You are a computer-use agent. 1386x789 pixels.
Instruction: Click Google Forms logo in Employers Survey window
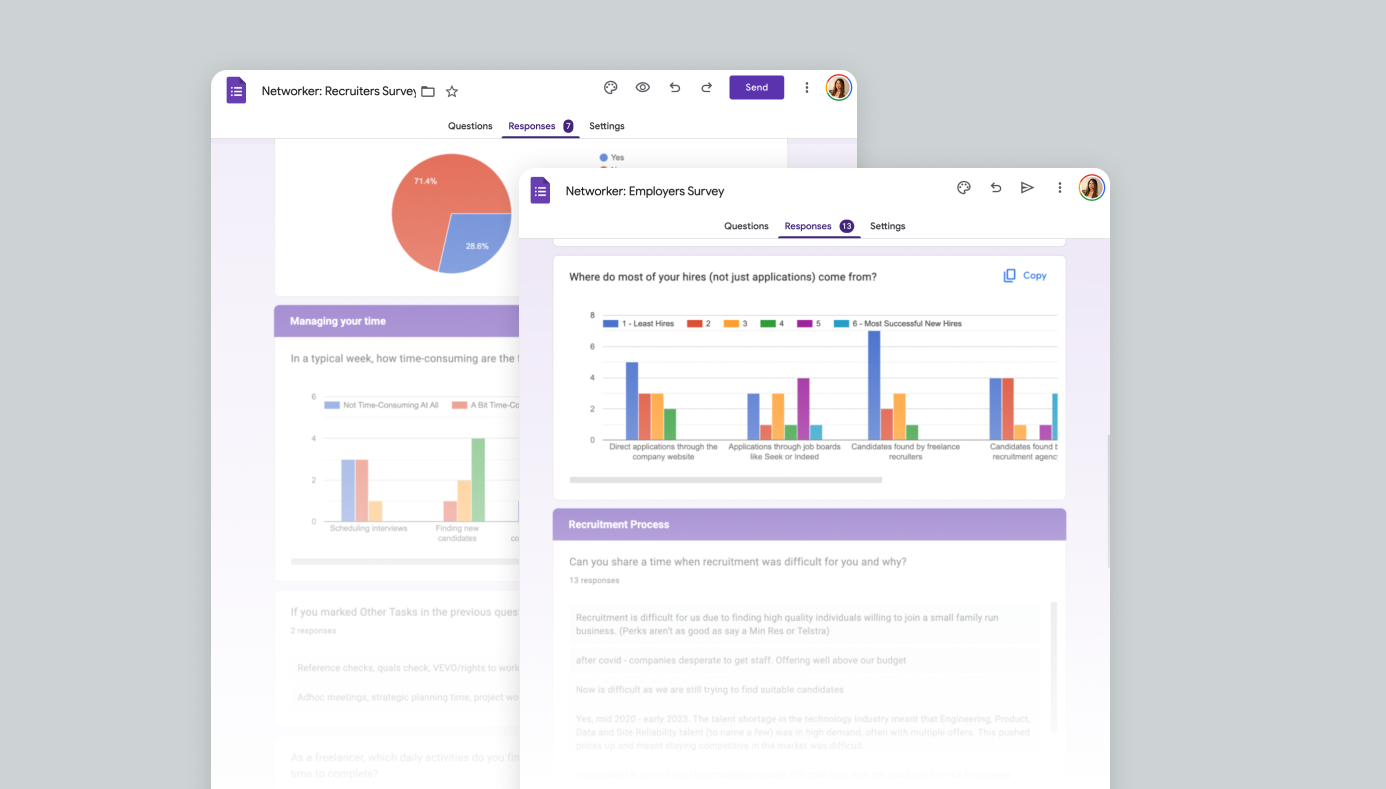click(x=540, y=190)
